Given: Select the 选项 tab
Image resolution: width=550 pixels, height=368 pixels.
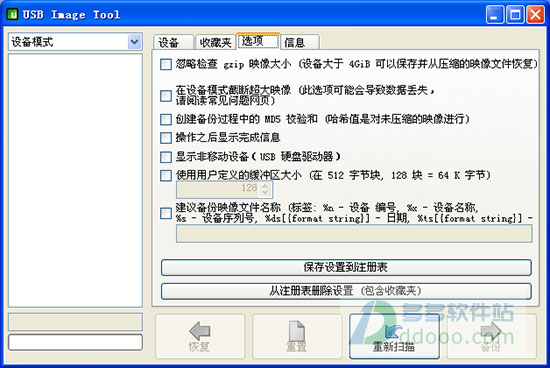Looking at the screenshot, I should tap(259, 41).
